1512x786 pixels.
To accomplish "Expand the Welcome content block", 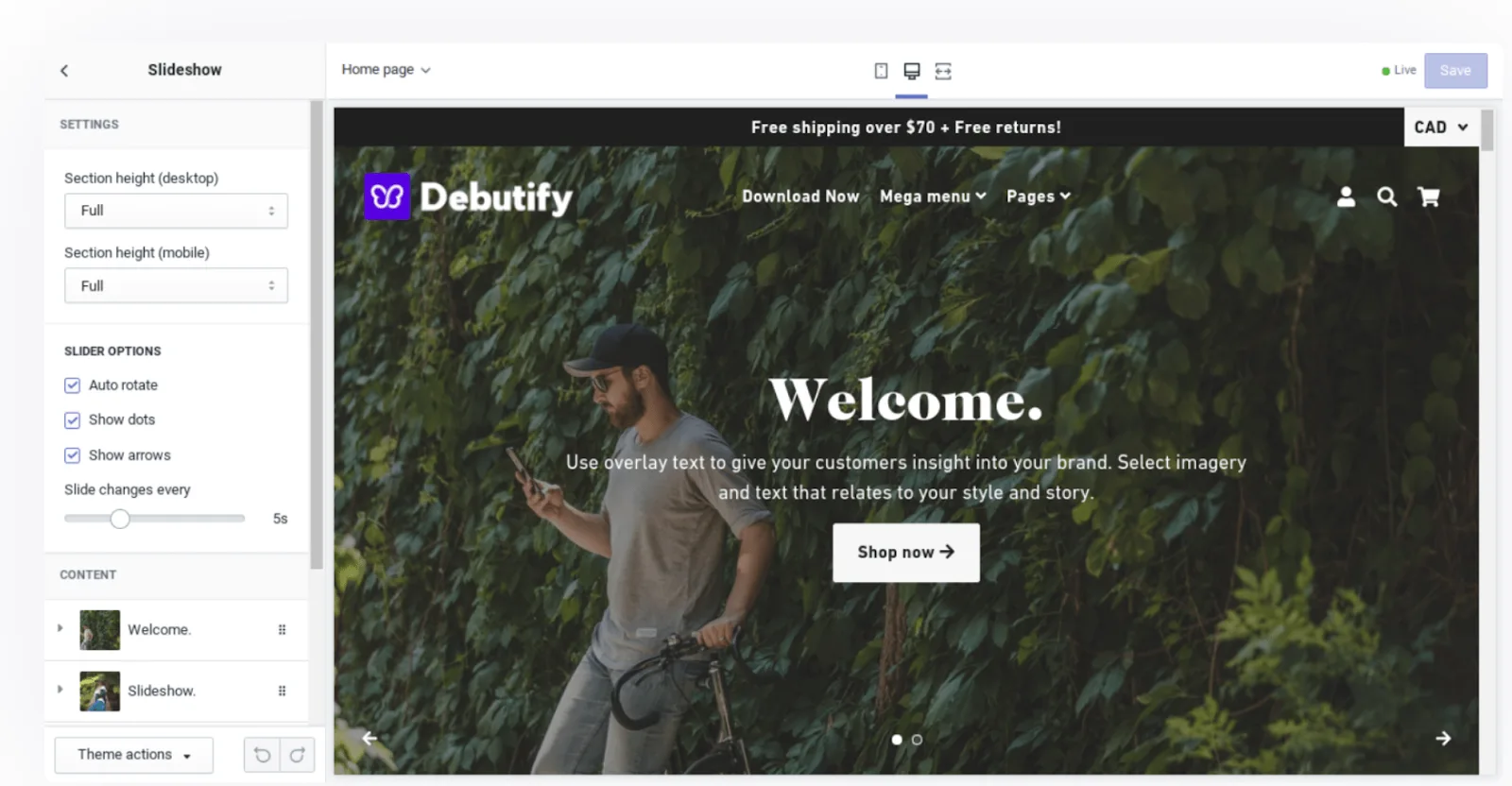I will 60,628.
